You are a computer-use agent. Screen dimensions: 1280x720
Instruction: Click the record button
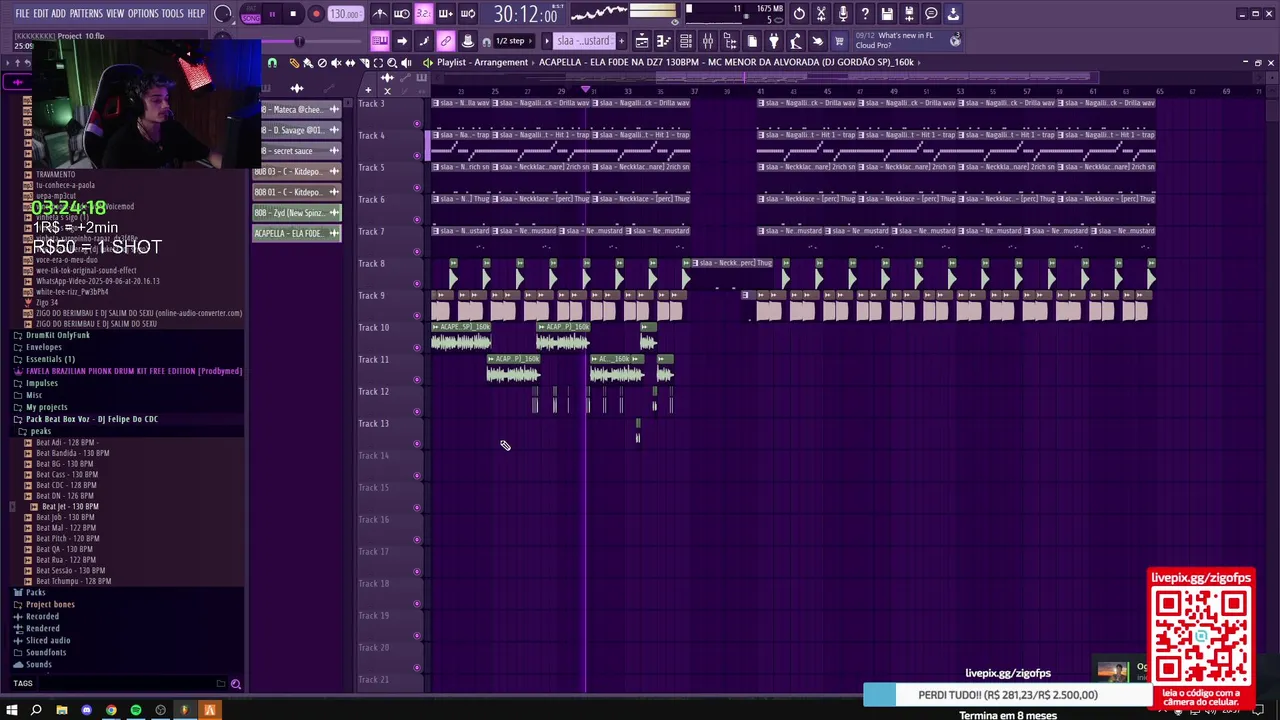[x=316, y=14]
